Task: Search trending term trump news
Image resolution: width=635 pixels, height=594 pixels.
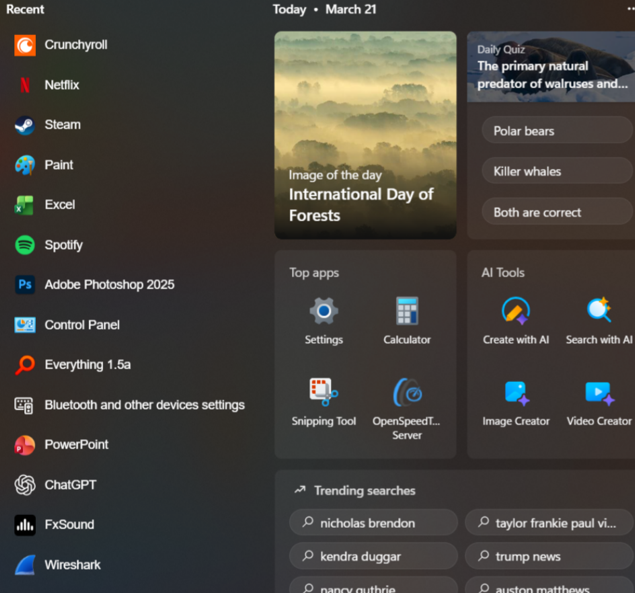Action: pyautogui.click(x=549, y=556)
